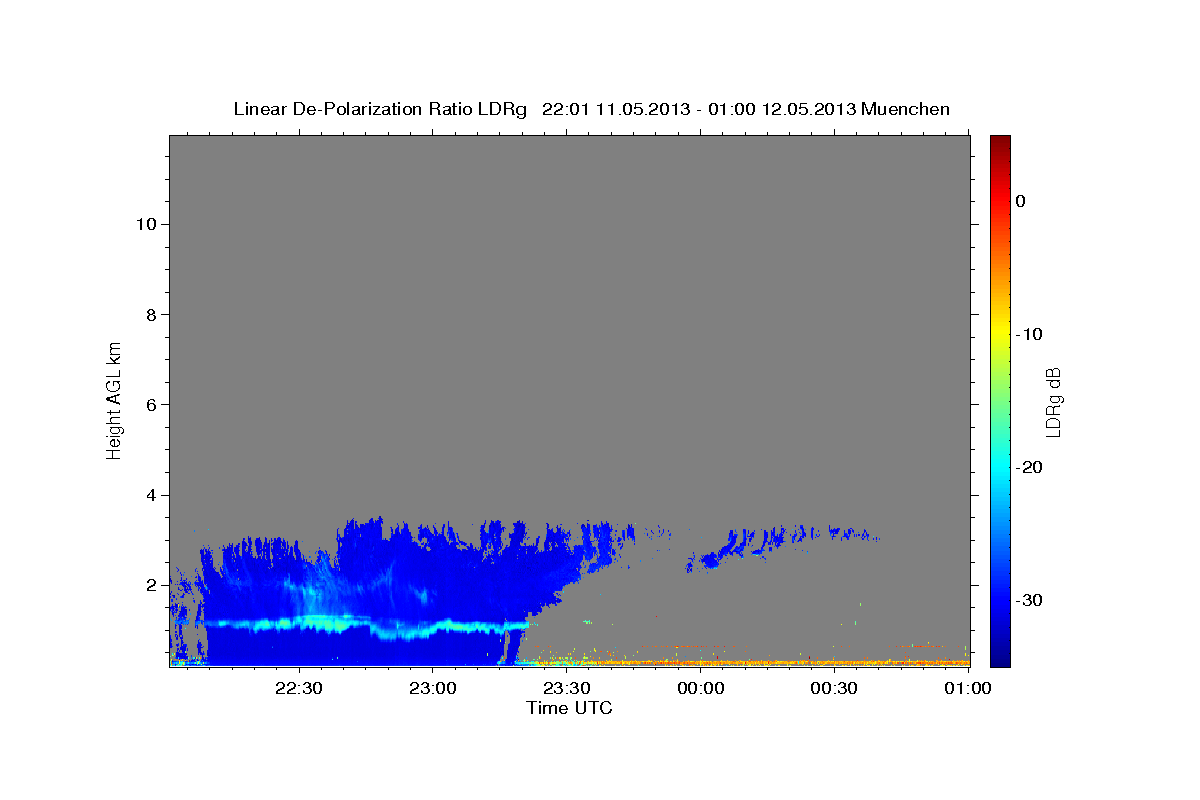Screen dimensions: 1200x800
Task: Click colorbar value 0
Action: pos(1020,201)
